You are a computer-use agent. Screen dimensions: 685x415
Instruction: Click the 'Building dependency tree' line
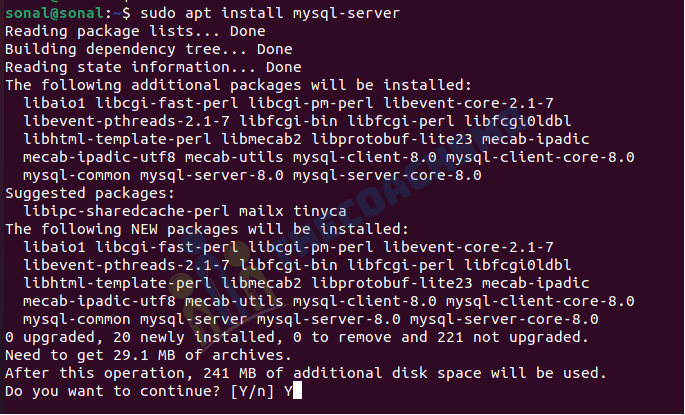(149, 49)
